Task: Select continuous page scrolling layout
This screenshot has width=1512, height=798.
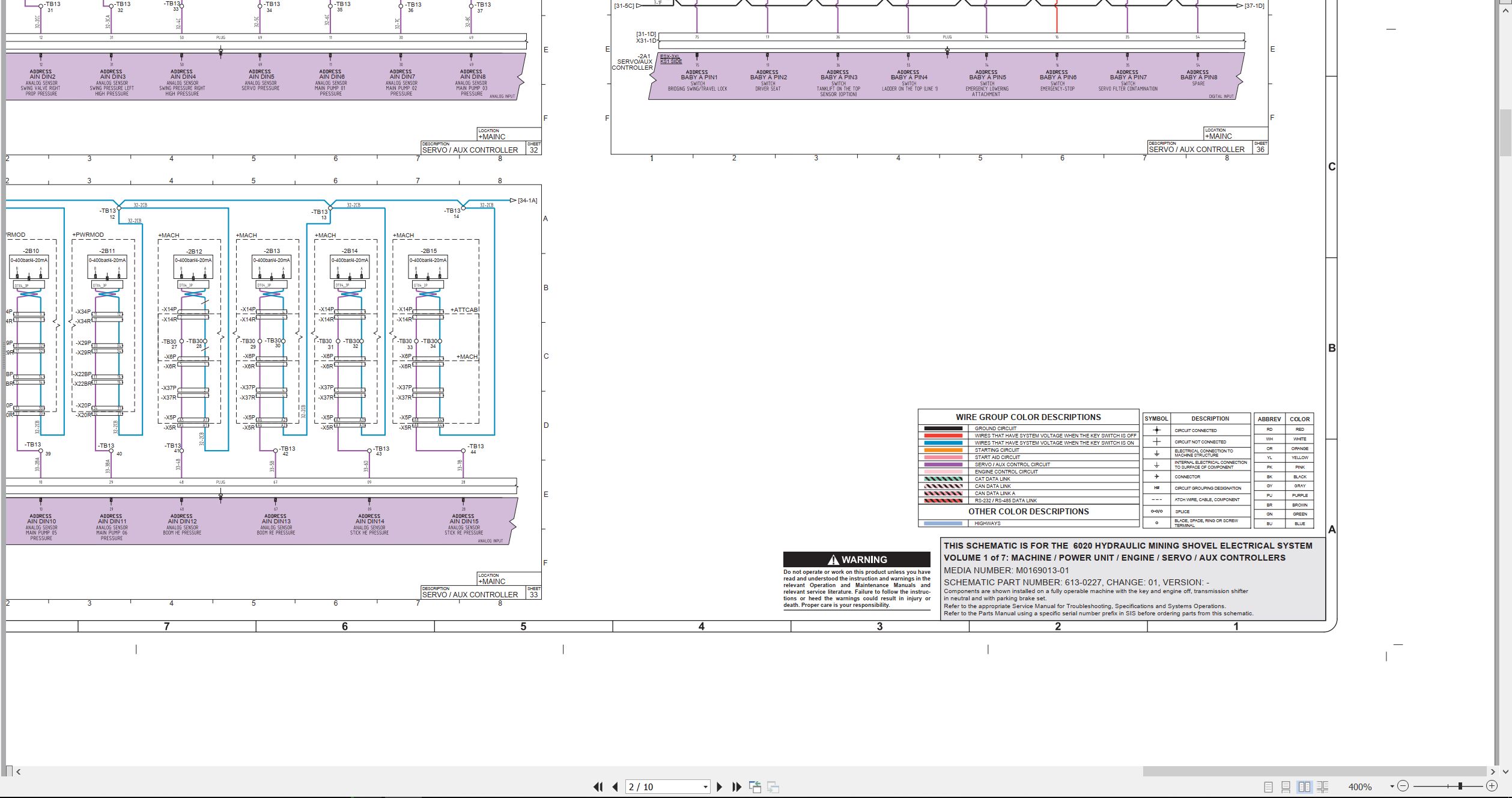Action: pyautogui.click(x=1286, y=787)
